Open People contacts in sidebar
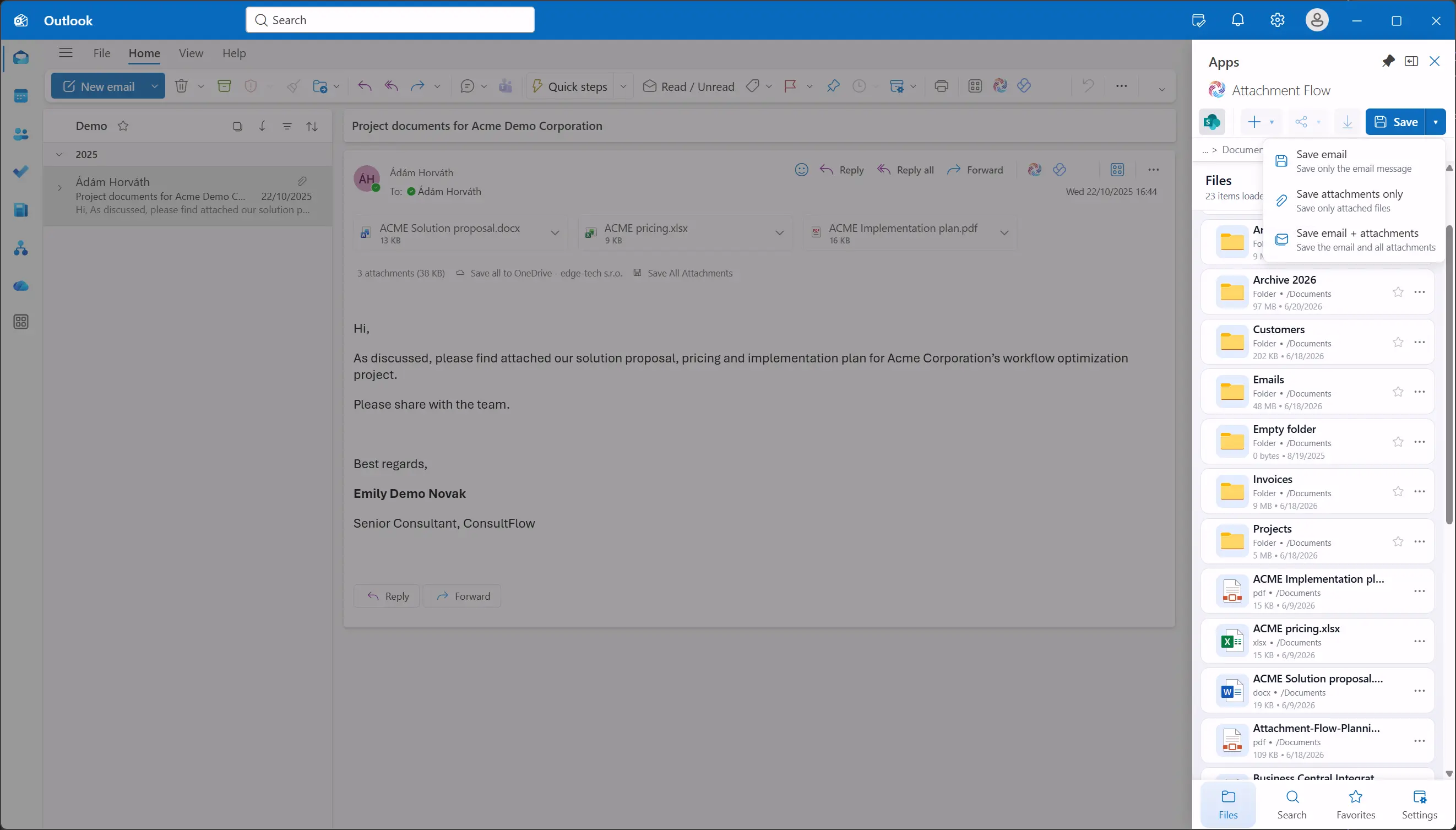1456x830 pixels. (x=21, y=134)
